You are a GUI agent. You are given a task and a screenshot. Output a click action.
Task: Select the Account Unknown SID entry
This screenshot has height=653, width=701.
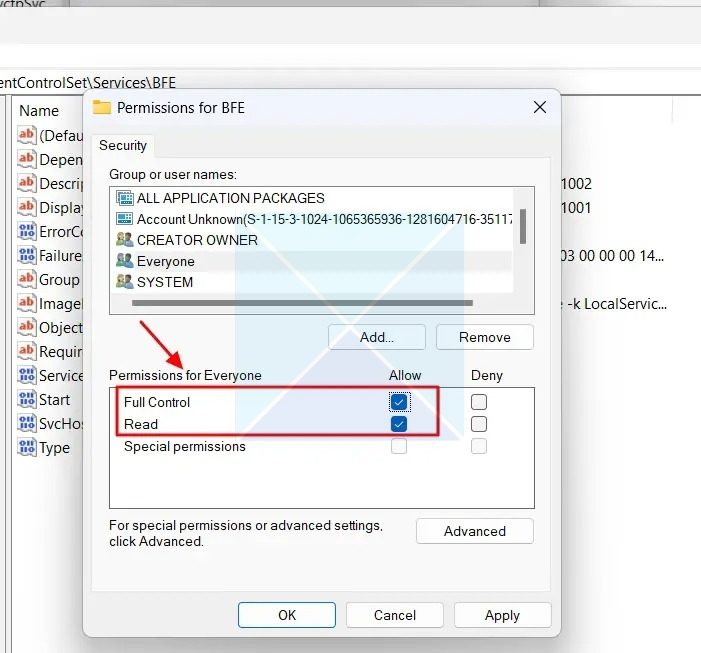(x=311, y=219)
